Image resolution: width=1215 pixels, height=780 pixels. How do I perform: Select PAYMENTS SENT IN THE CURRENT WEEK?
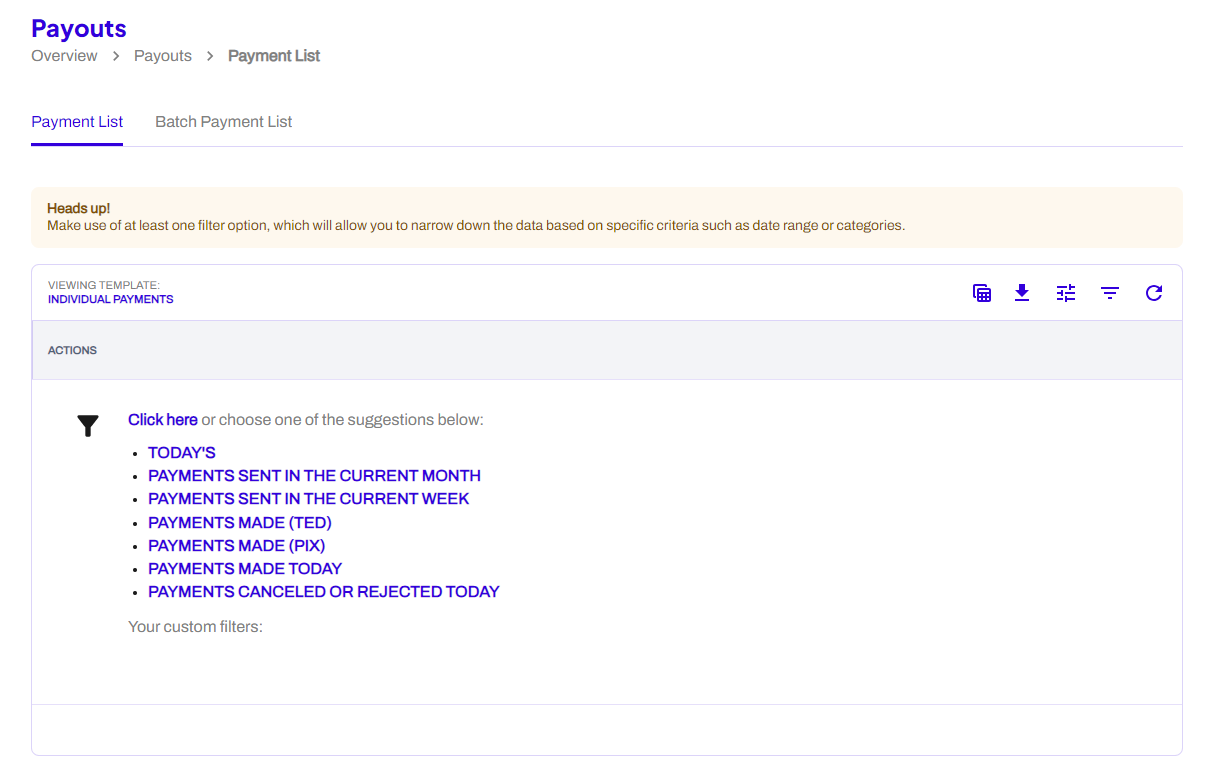point(308,499)
